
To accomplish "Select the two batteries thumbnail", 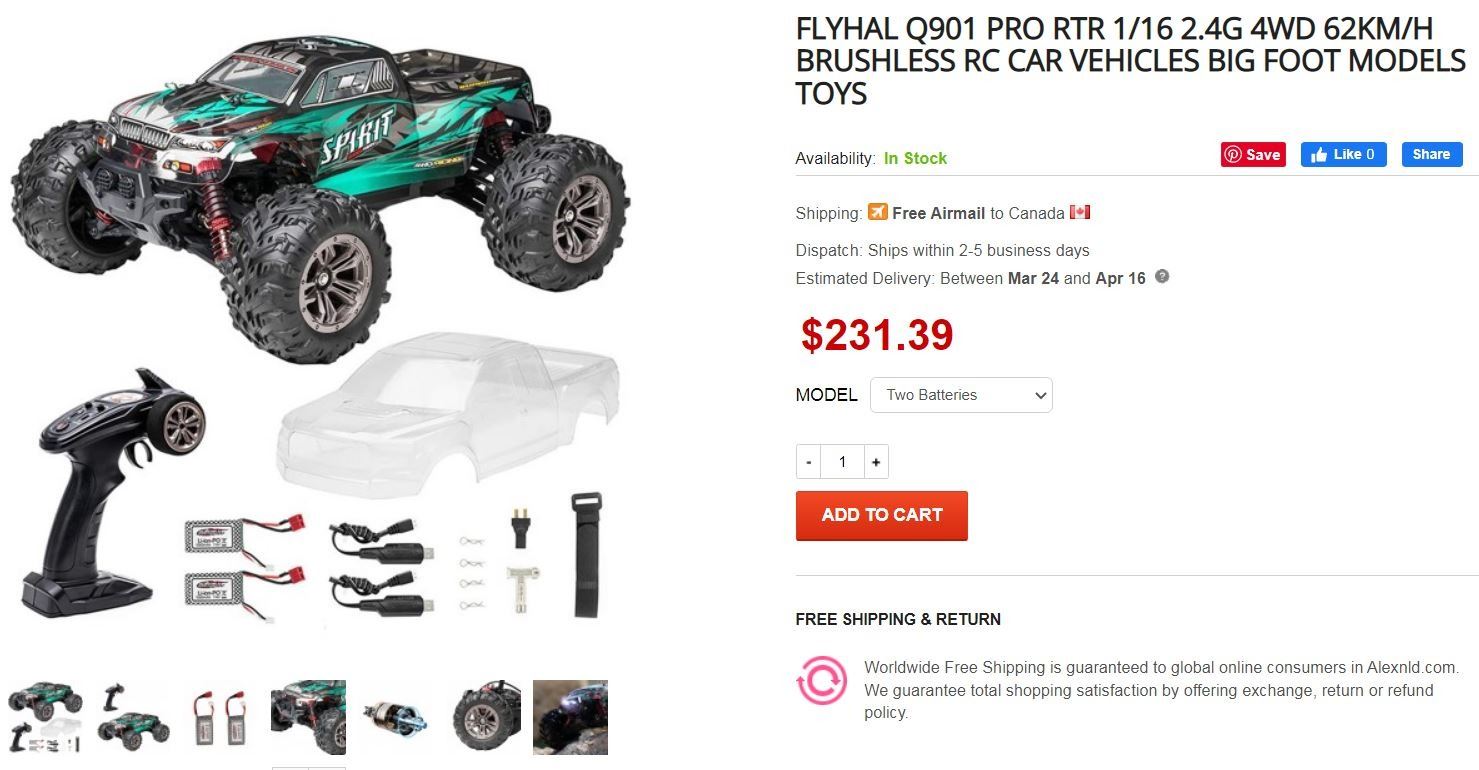I will coord(220,718).
